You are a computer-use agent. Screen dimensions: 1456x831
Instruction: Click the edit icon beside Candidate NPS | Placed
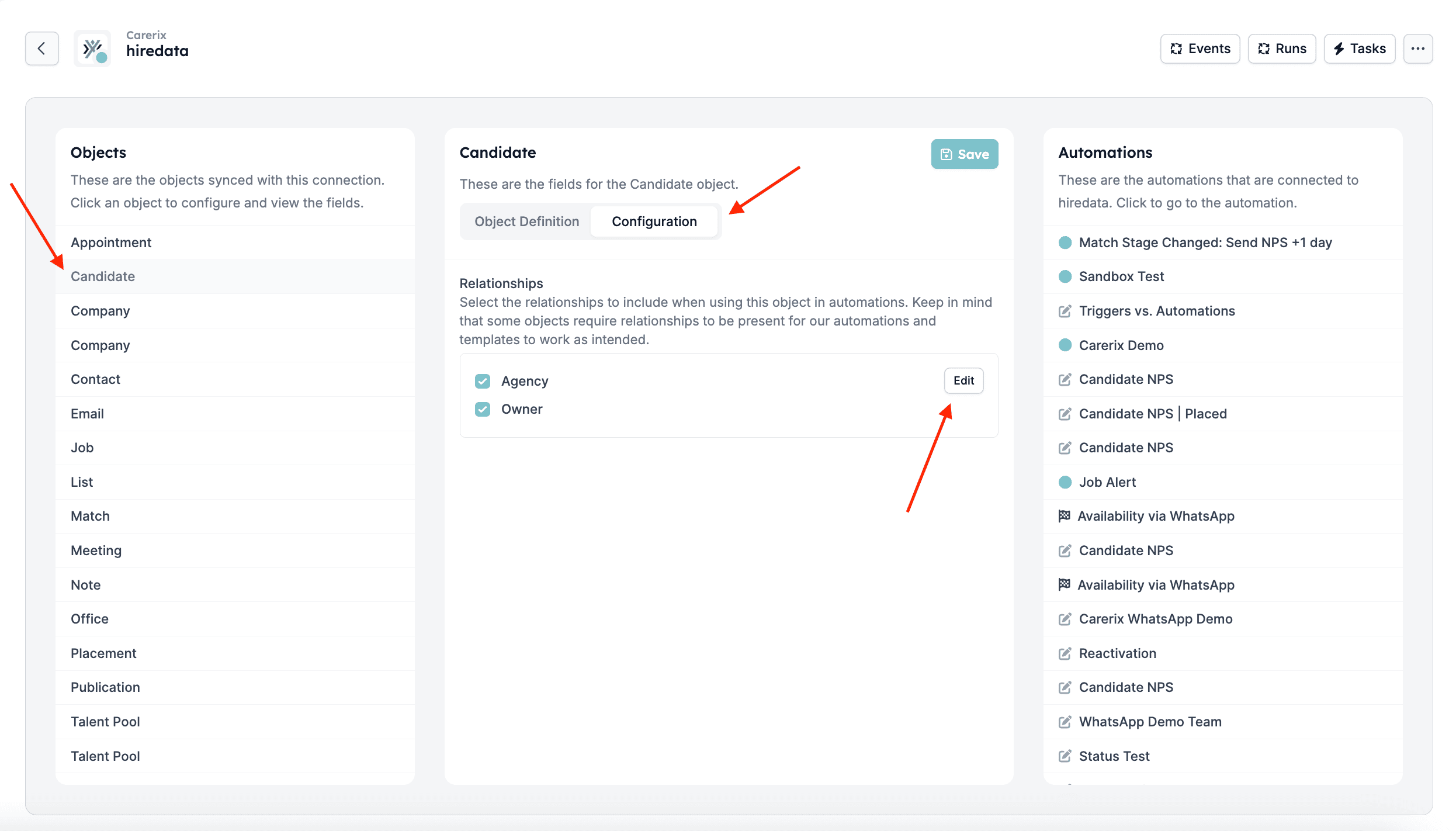click(1065, 414)
